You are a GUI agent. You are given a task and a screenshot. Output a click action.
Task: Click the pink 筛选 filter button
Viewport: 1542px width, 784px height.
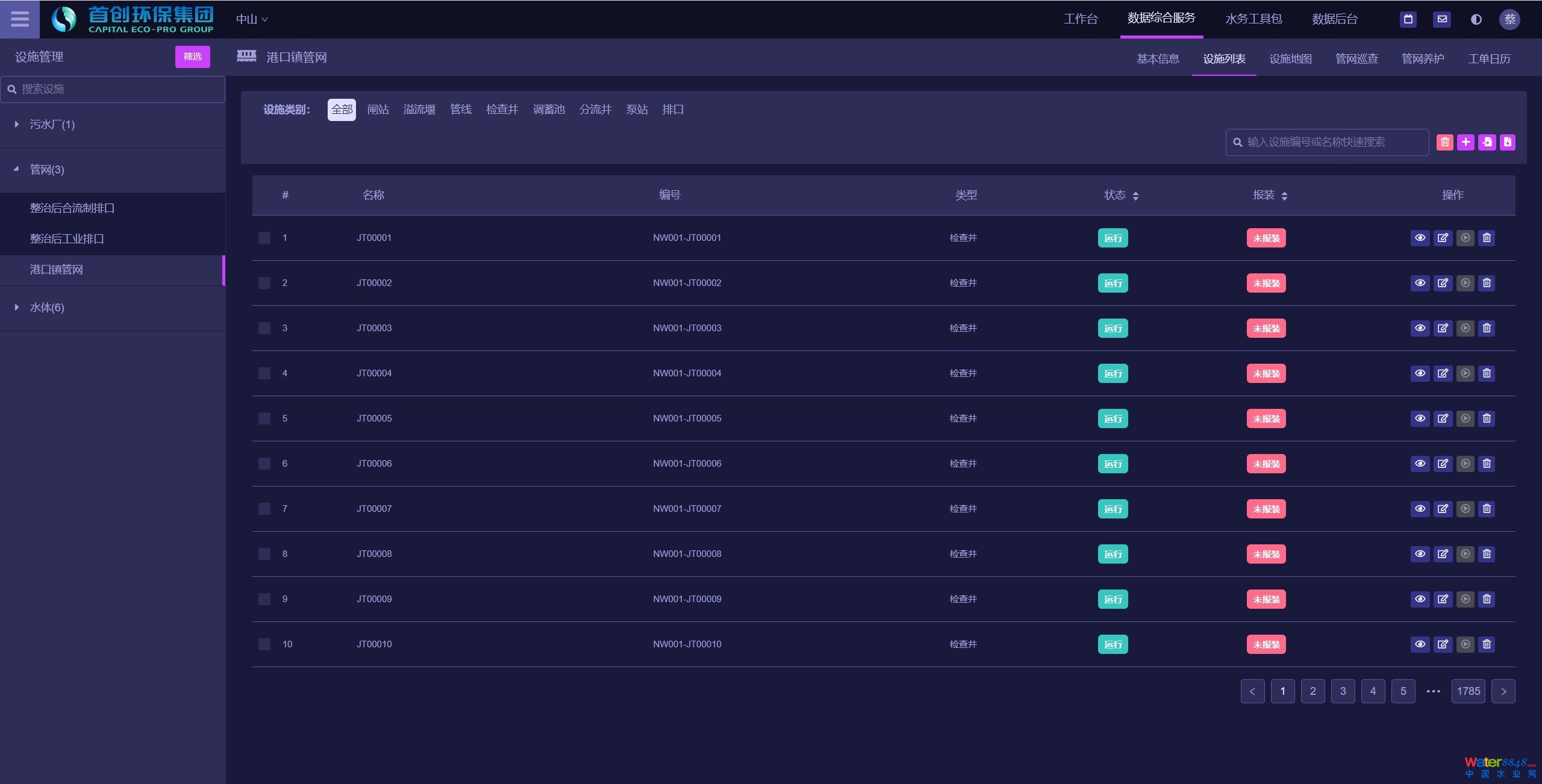click(x=193, y=57)
